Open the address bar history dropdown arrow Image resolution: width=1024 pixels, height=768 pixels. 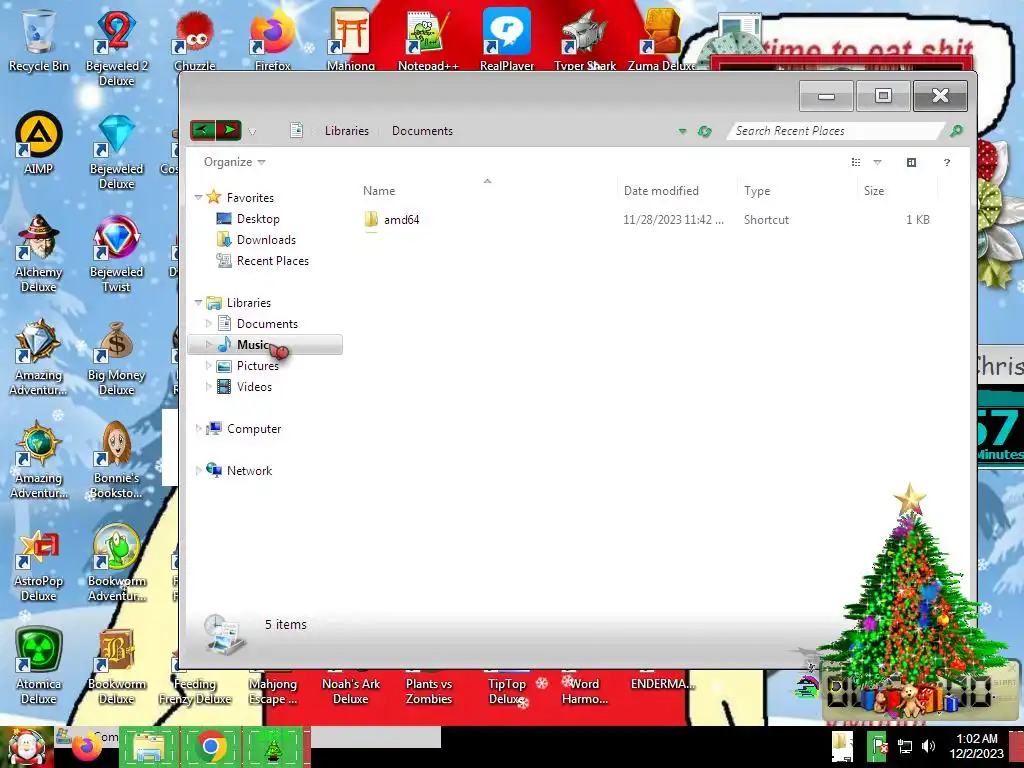[x=682, y=131]
